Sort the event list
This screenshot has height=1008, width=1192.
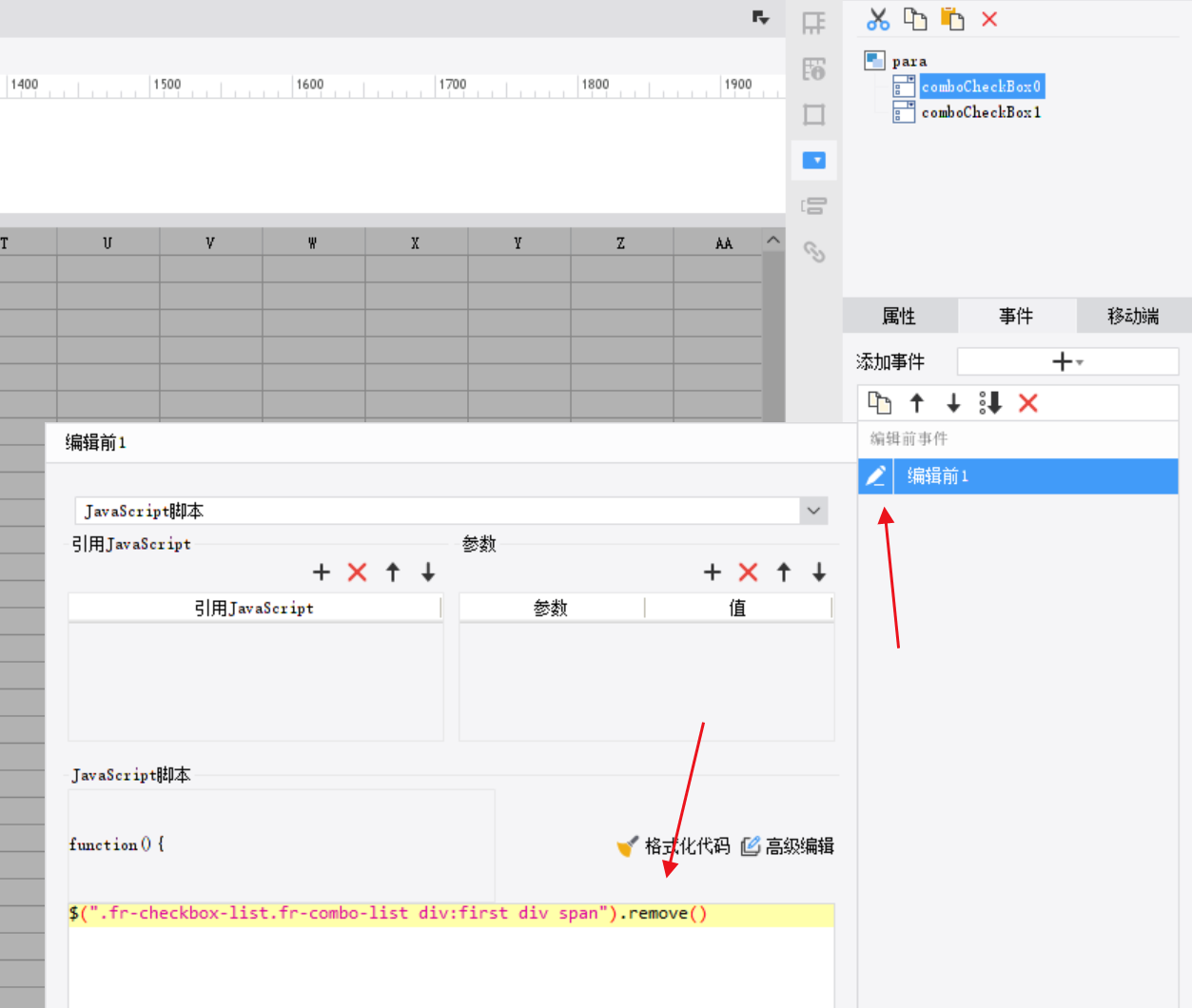990,403
